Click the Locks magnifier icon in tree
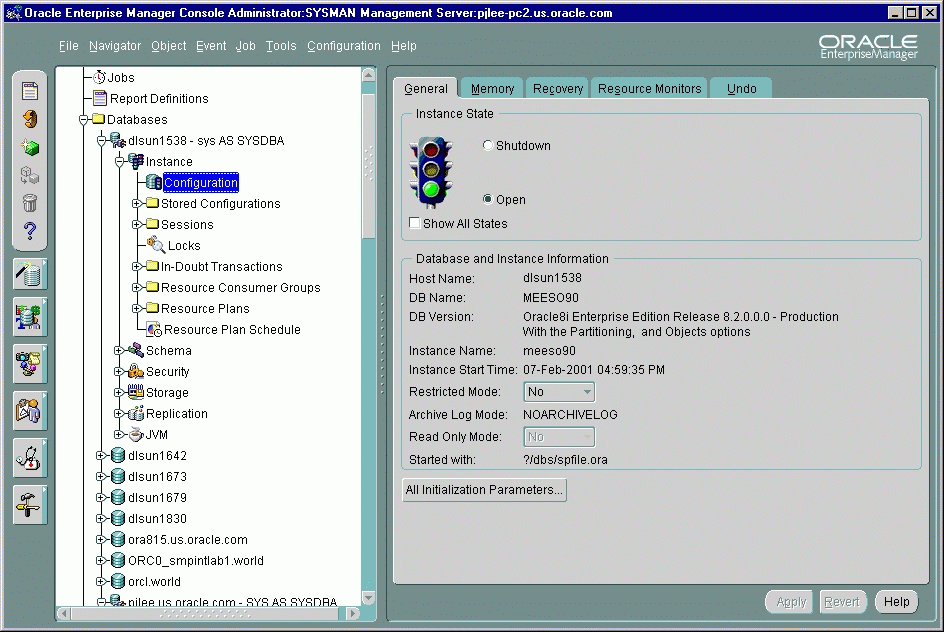This screenshot has height=632, width=944. pos(156,244)
